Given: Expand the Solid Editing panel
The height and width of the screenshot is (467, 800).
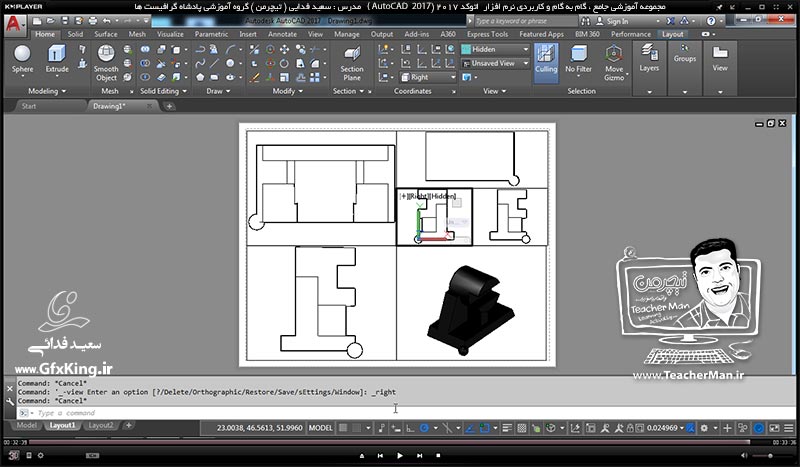Looking at the screenshot, I should (x=163, y=91).
